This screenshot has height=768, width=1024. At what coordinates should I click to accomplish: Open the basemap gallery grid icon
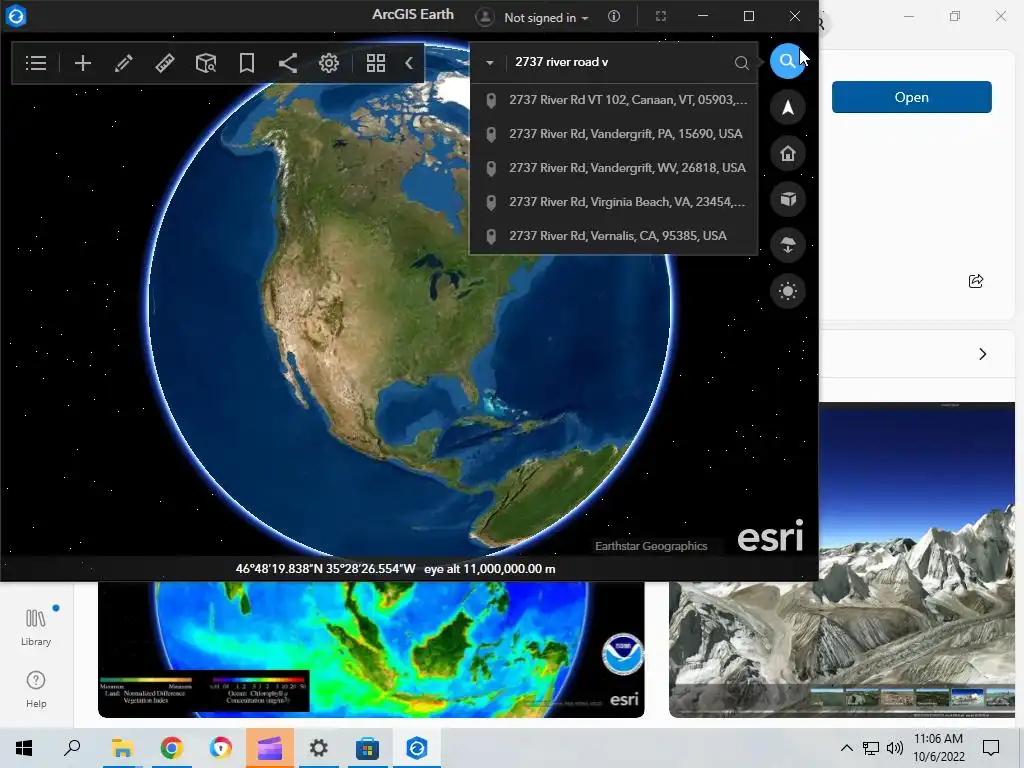[x=376, y=63]
